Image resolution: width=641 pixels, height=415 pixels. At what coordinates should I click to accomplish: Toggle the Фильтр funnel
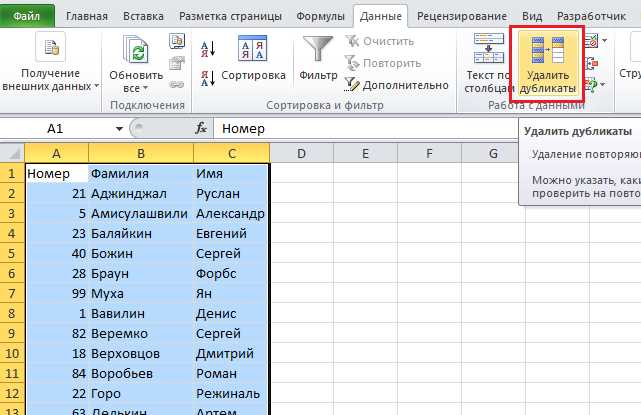pyautogui.click(x=318, y=58)
